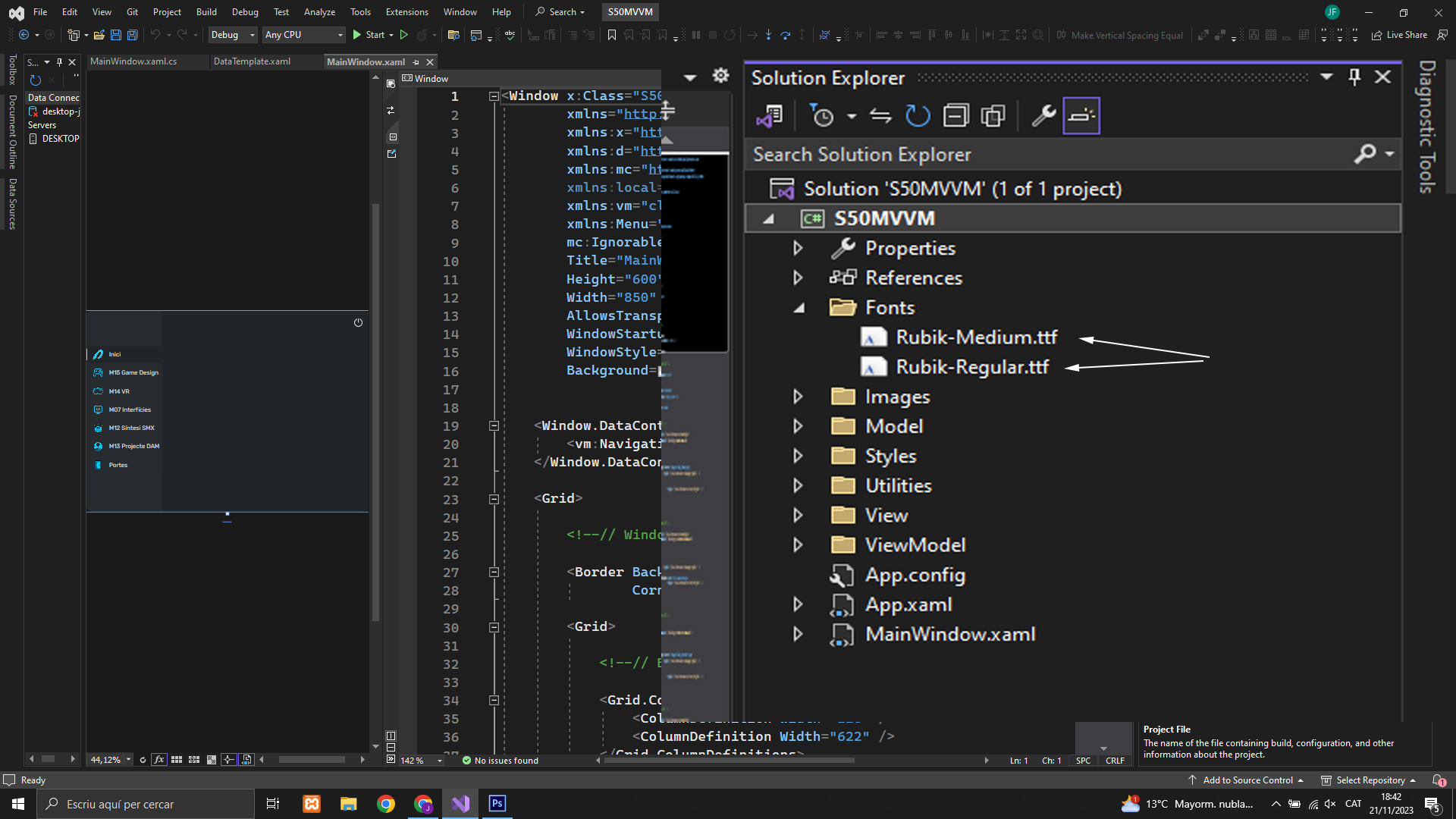Click the Save All toolbar icon

point(132,35)
